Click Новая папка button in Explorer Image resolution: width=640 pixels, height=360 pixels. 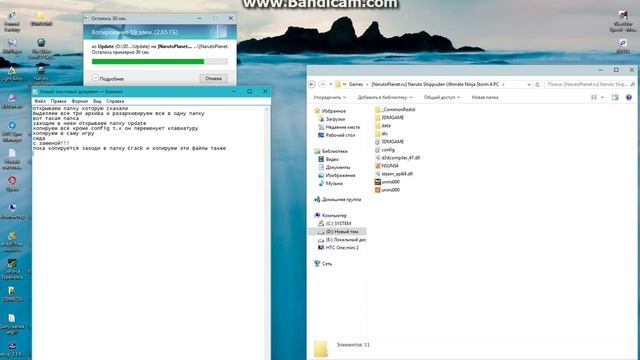pos(485,98)
